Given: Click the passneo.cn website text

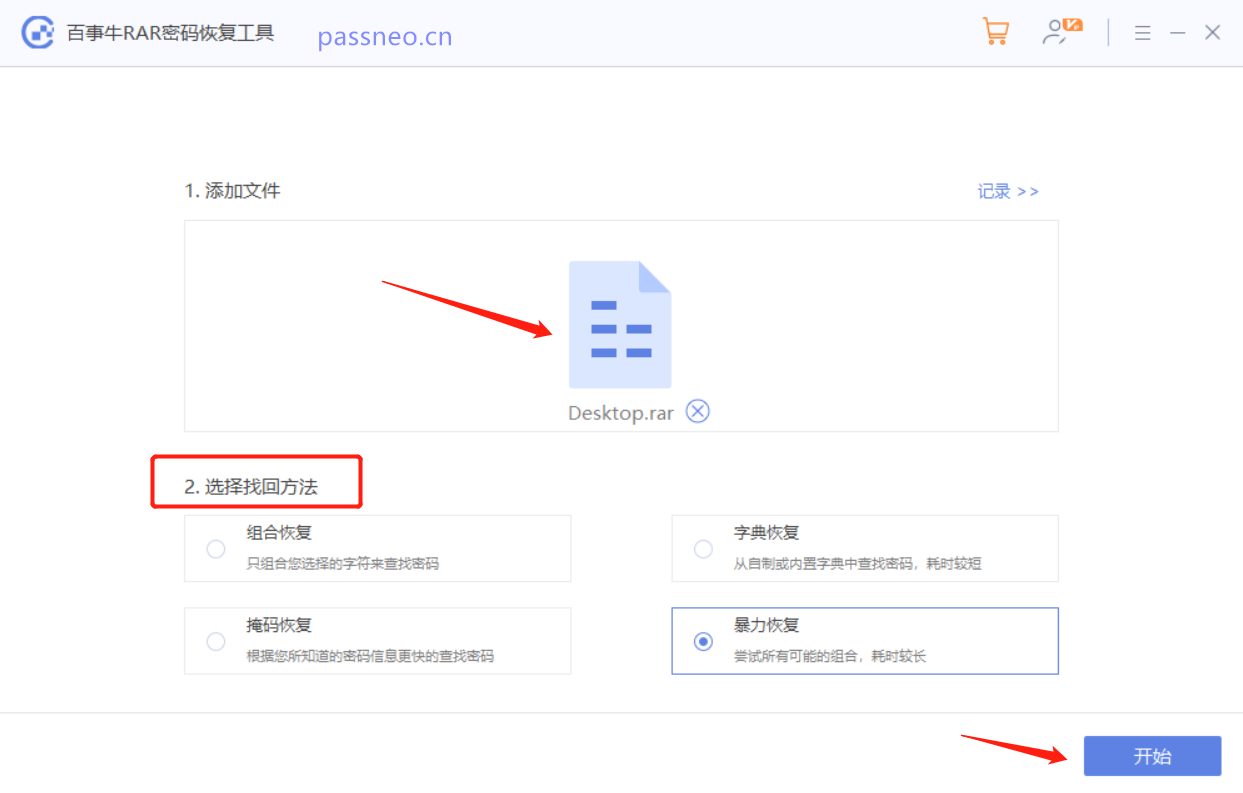Looking at the screenshot, I should pos(385,37).
